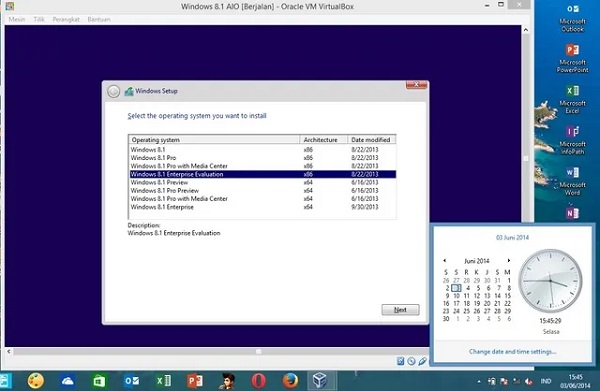Select the Windows 8.1 x86 row
Screen dimensions: 600x391
point(262,150)
